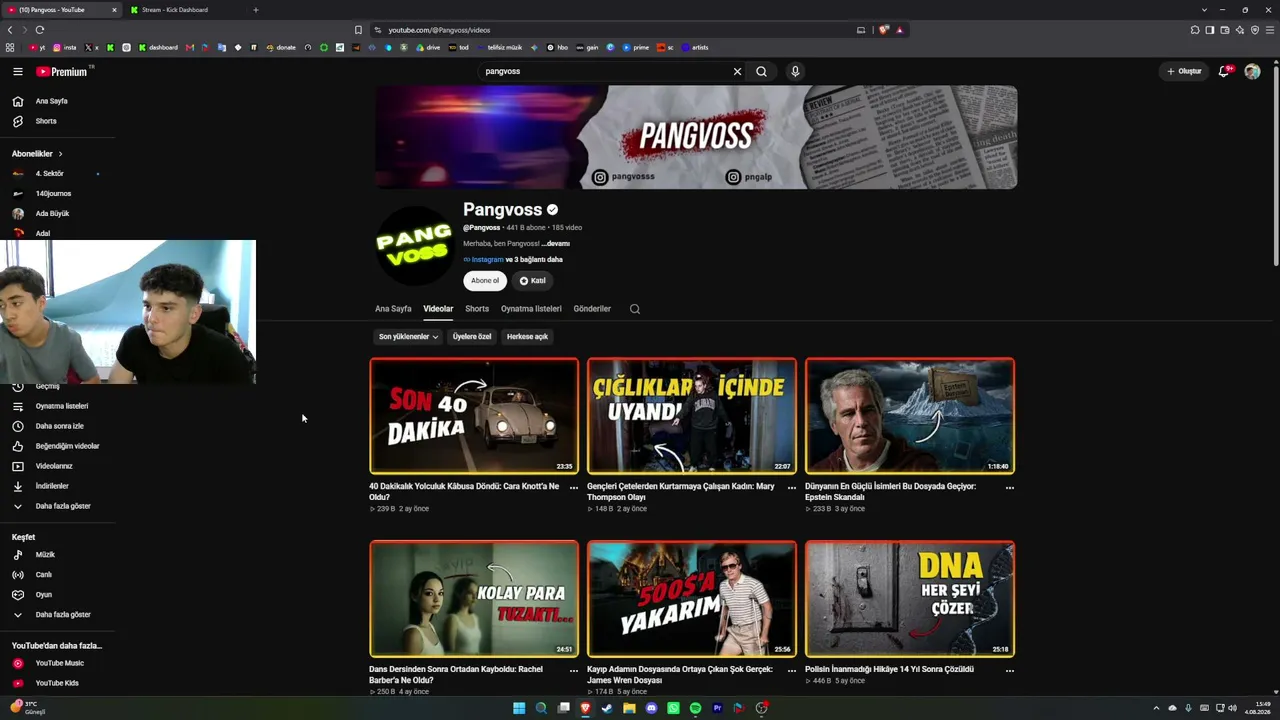Open Premiere Pro from the taskbar
Image resolution: width=1280 pixels, height=720 pixels.
(717, 708)
